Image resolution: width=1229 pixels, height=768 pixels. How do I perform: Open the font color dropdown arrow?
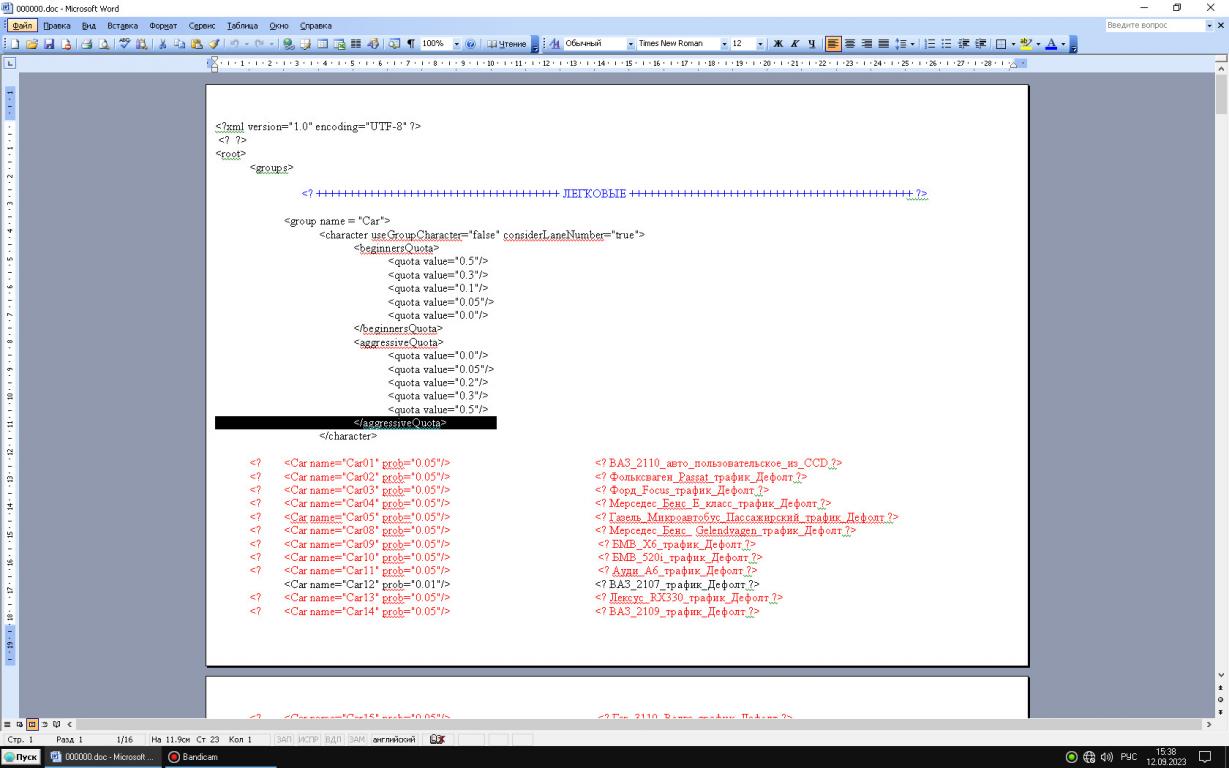coord(1062,44)
